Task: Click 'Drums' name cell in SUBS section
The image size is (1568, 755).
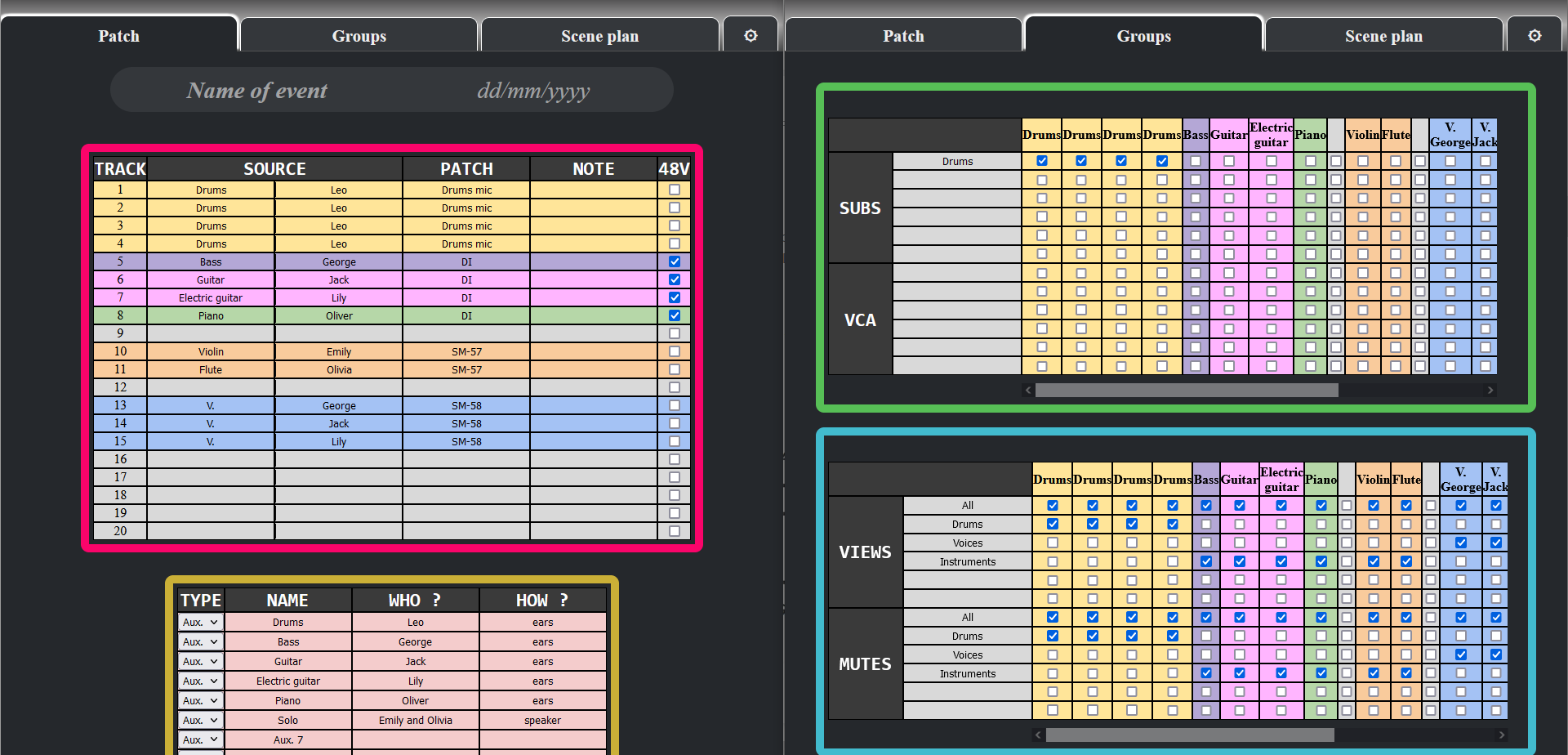Action: (957, 161)
